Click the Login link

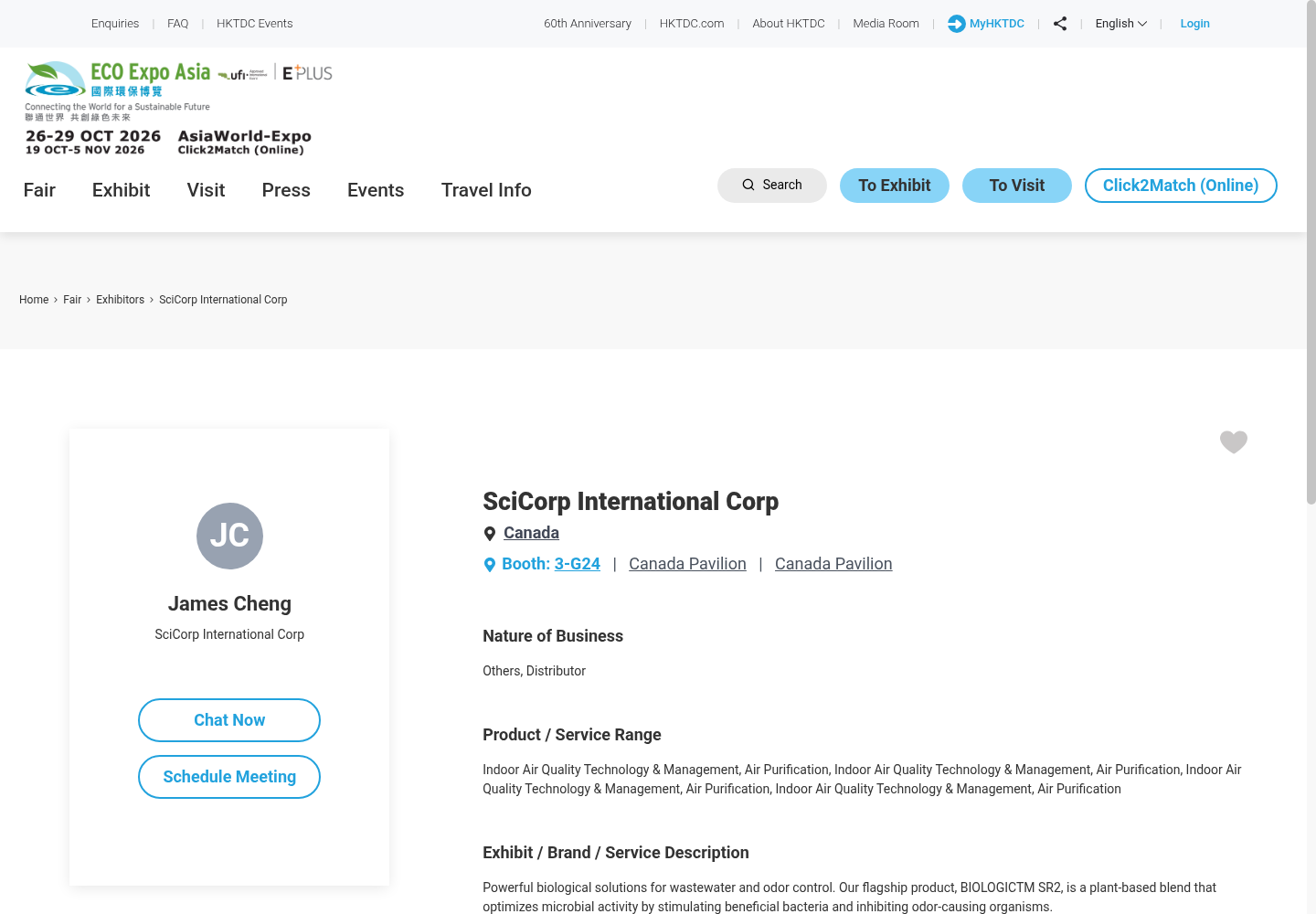pyautogui.click(x=1195, y=24)
